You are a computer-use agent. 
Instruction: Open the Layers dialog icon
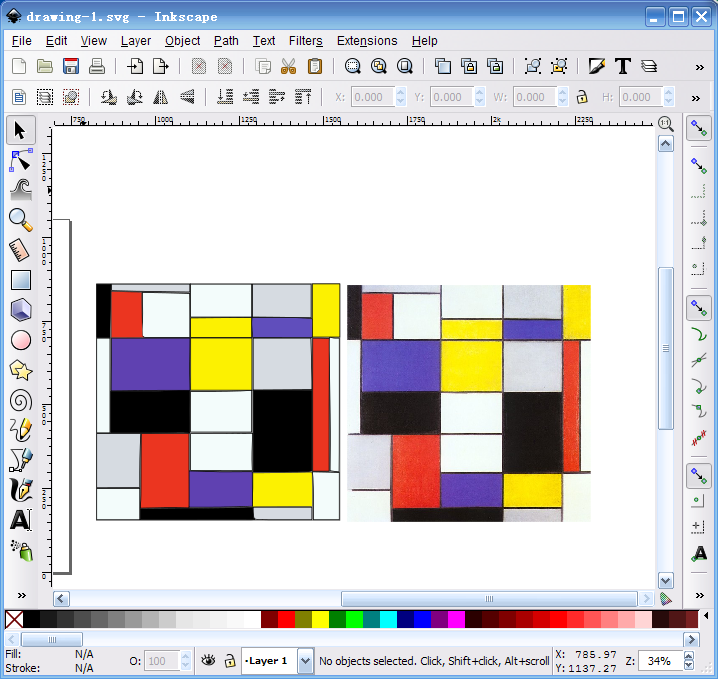(x=649, y=66)
